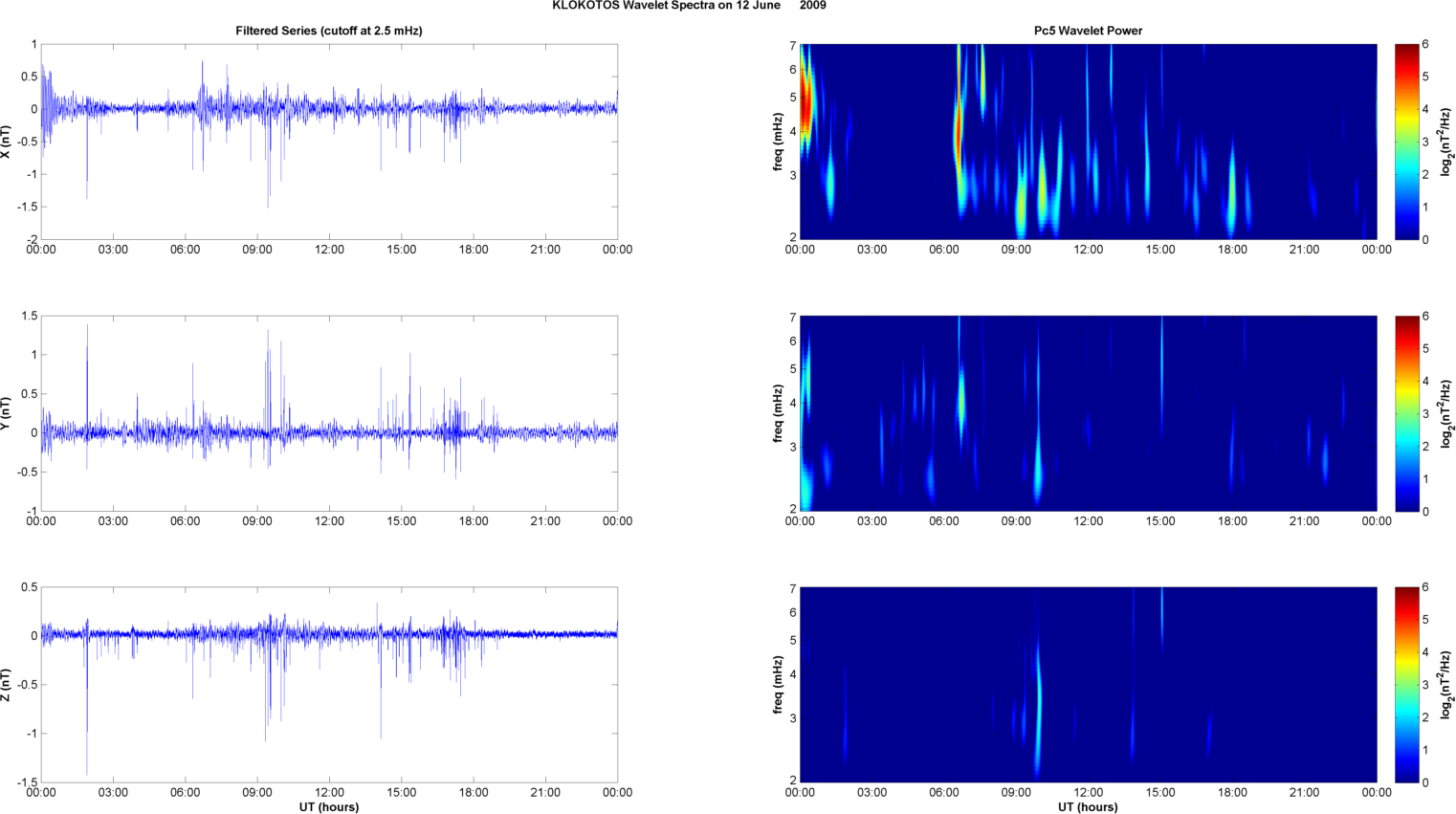Click the KLOKOTOS Wavelet Spectra figure title
The height and width of the screenshot is (814, 1456).
pyautogui.click(x=689, y=6)
